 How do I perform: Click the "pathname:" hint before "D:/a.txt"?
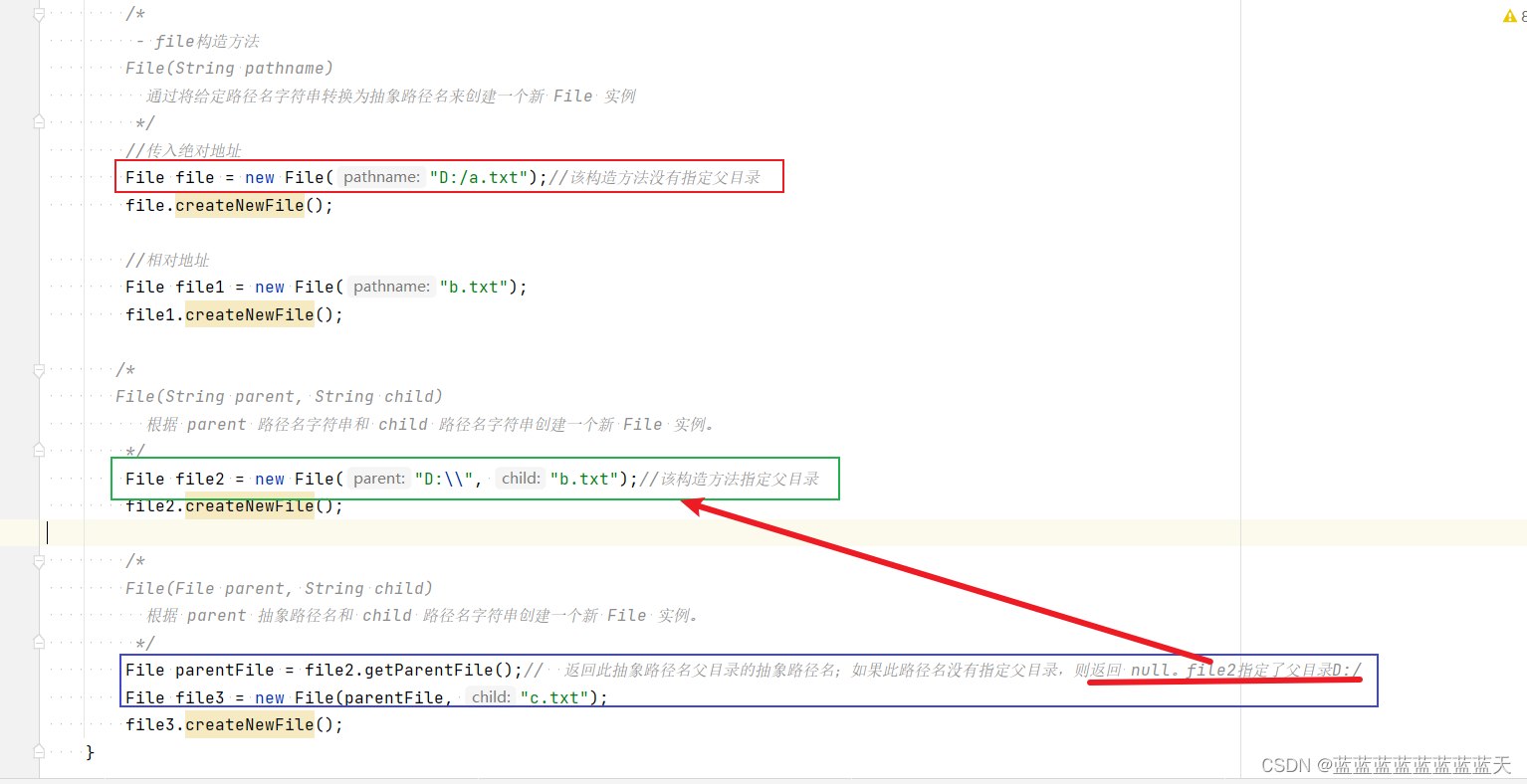(x=382, y=177)
